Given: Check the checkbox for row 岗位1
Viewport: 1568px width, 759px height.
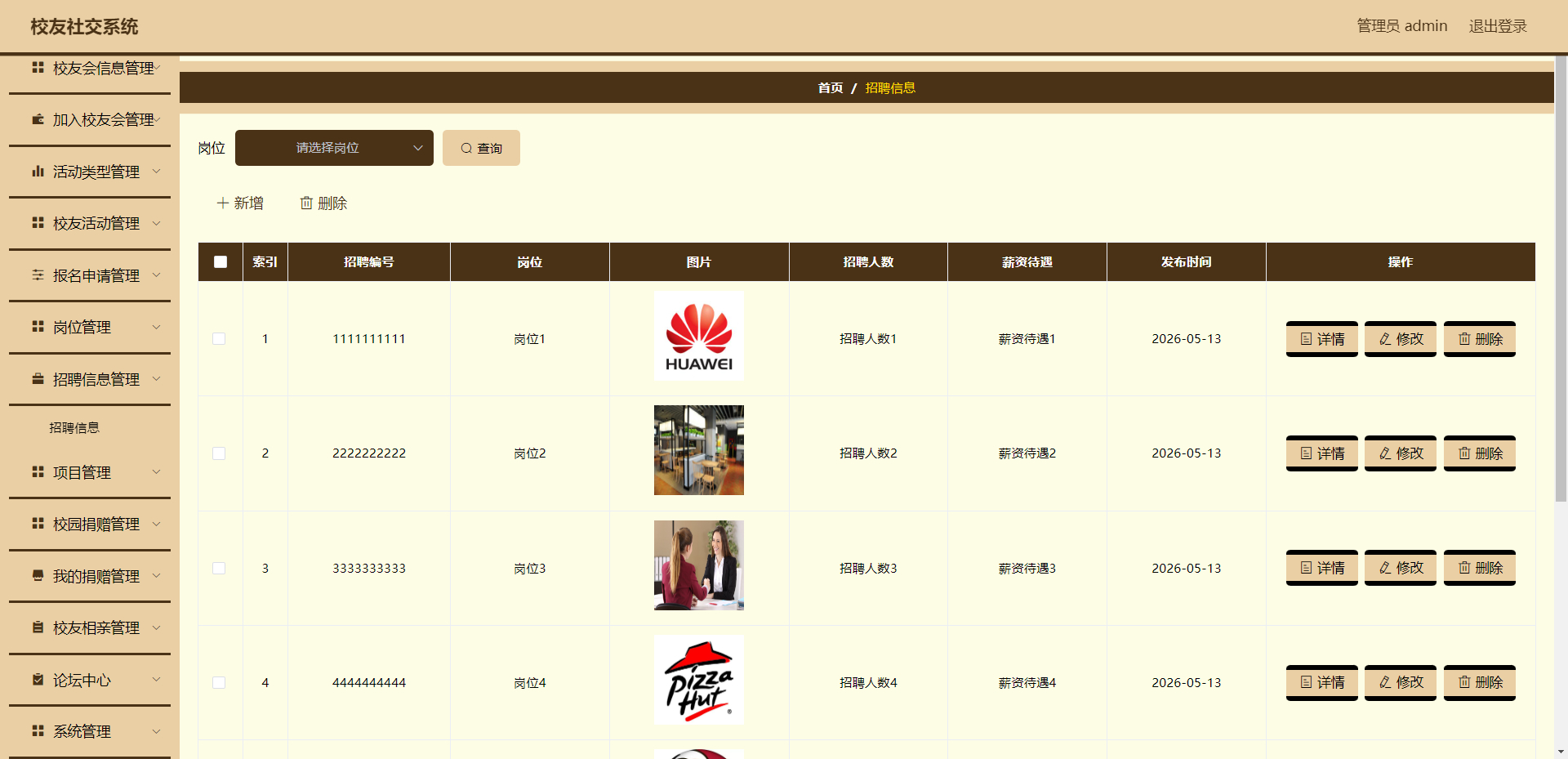Looking at the screenshot, I should click(219, 338).
